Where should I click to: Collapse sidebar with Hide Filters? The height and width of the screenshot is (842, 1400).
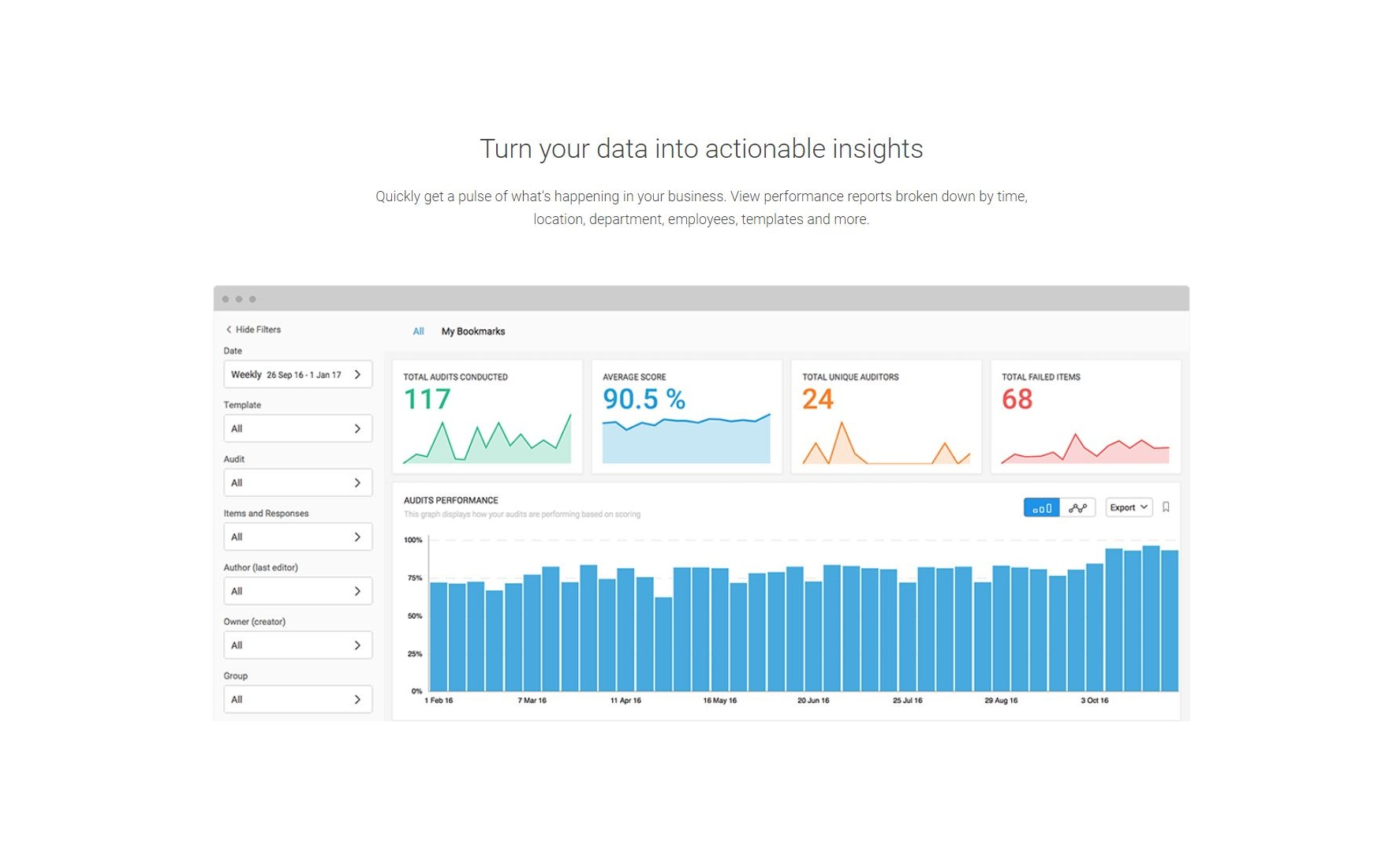click(253, 330)
